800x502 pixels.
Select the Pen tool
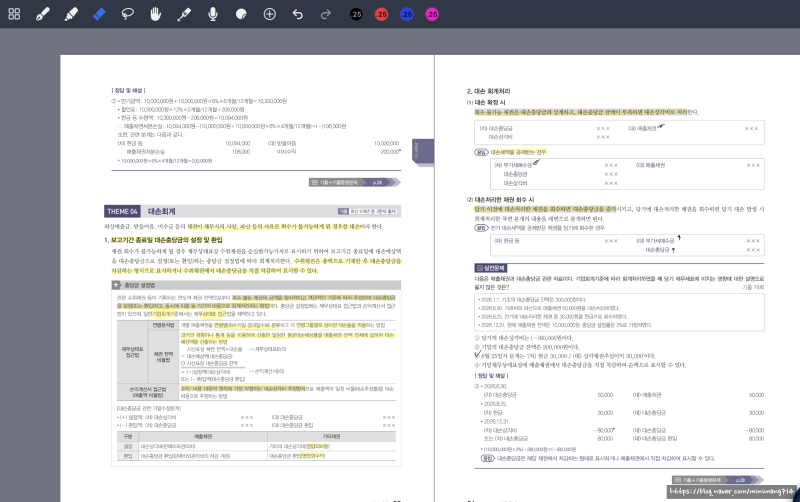(43, 14)
